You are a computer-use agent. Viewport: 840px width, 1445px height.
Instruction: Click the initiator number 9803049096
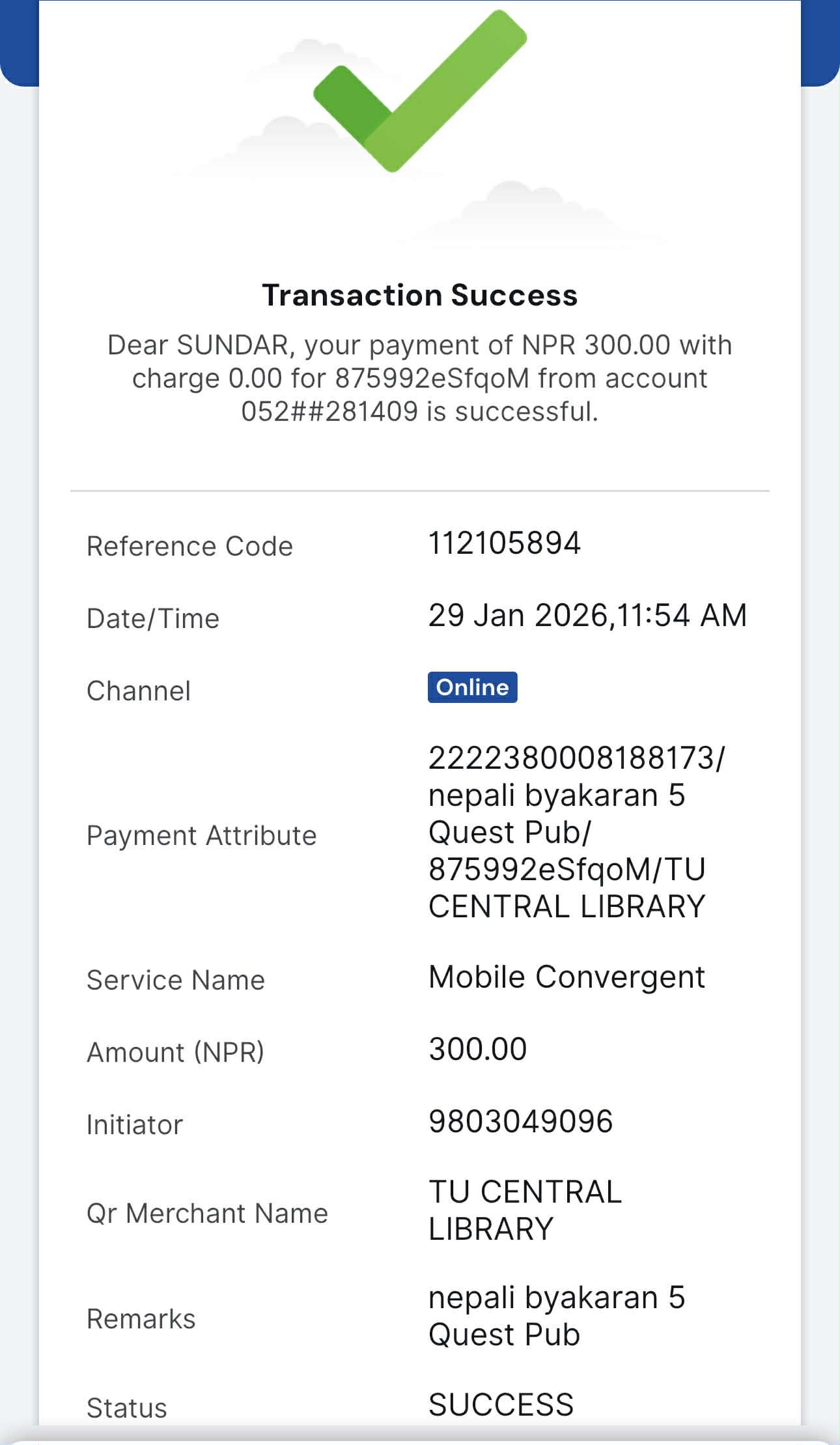520,1122
